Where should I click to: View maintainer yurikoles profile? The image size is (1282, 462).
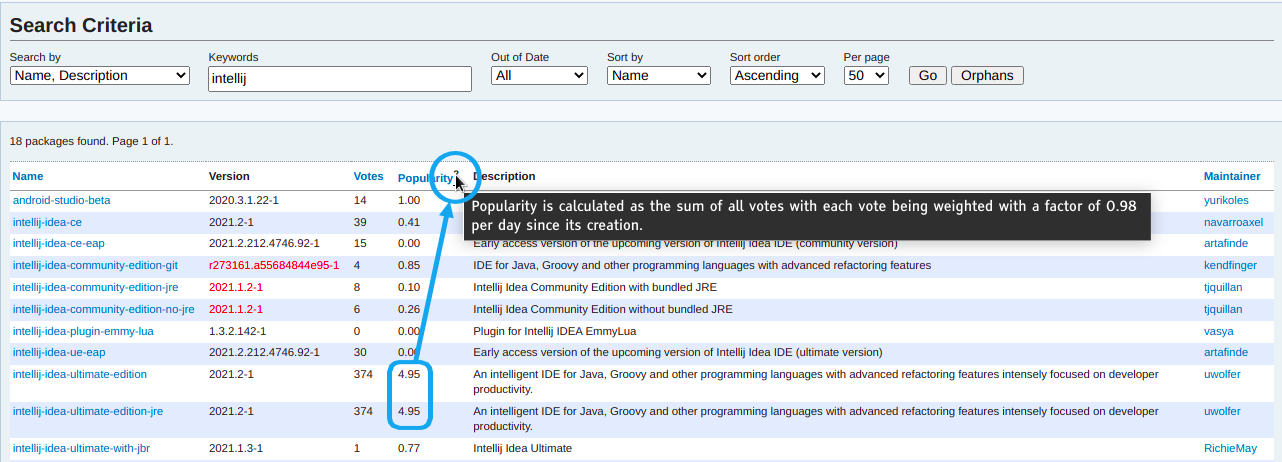tap(1226, 200)
